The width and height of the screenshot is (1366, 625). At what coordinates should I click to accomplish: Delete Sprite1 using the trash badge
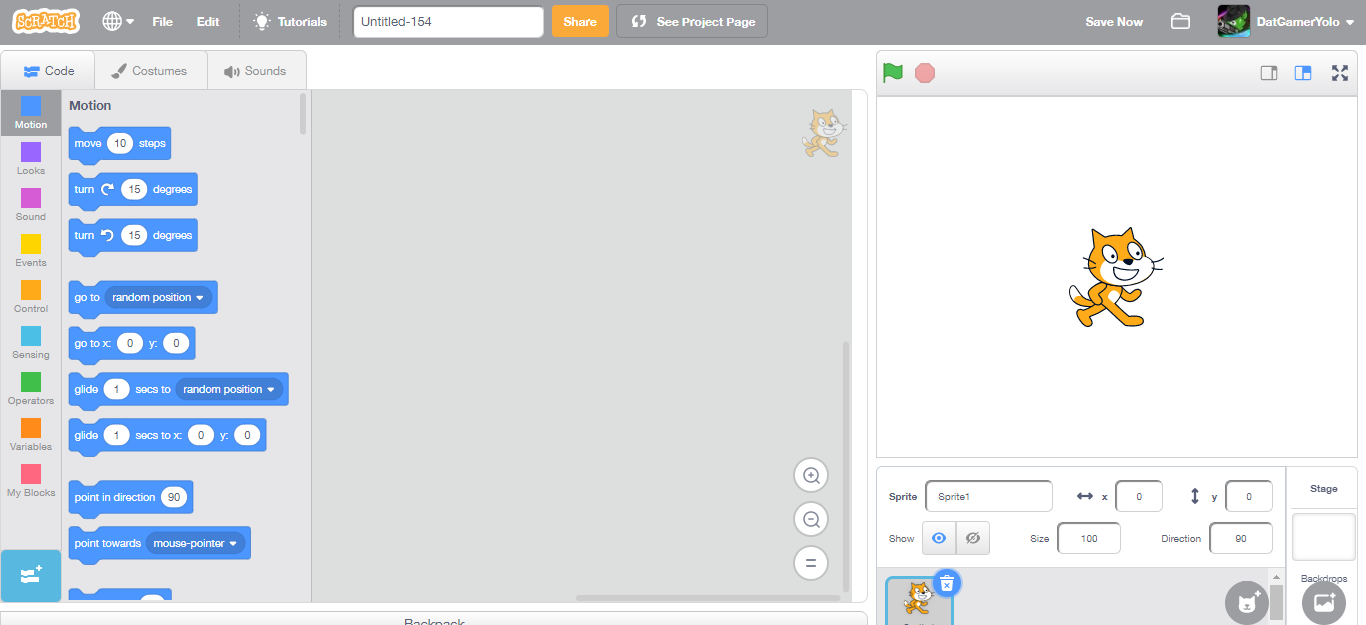(x=946, y=583)
